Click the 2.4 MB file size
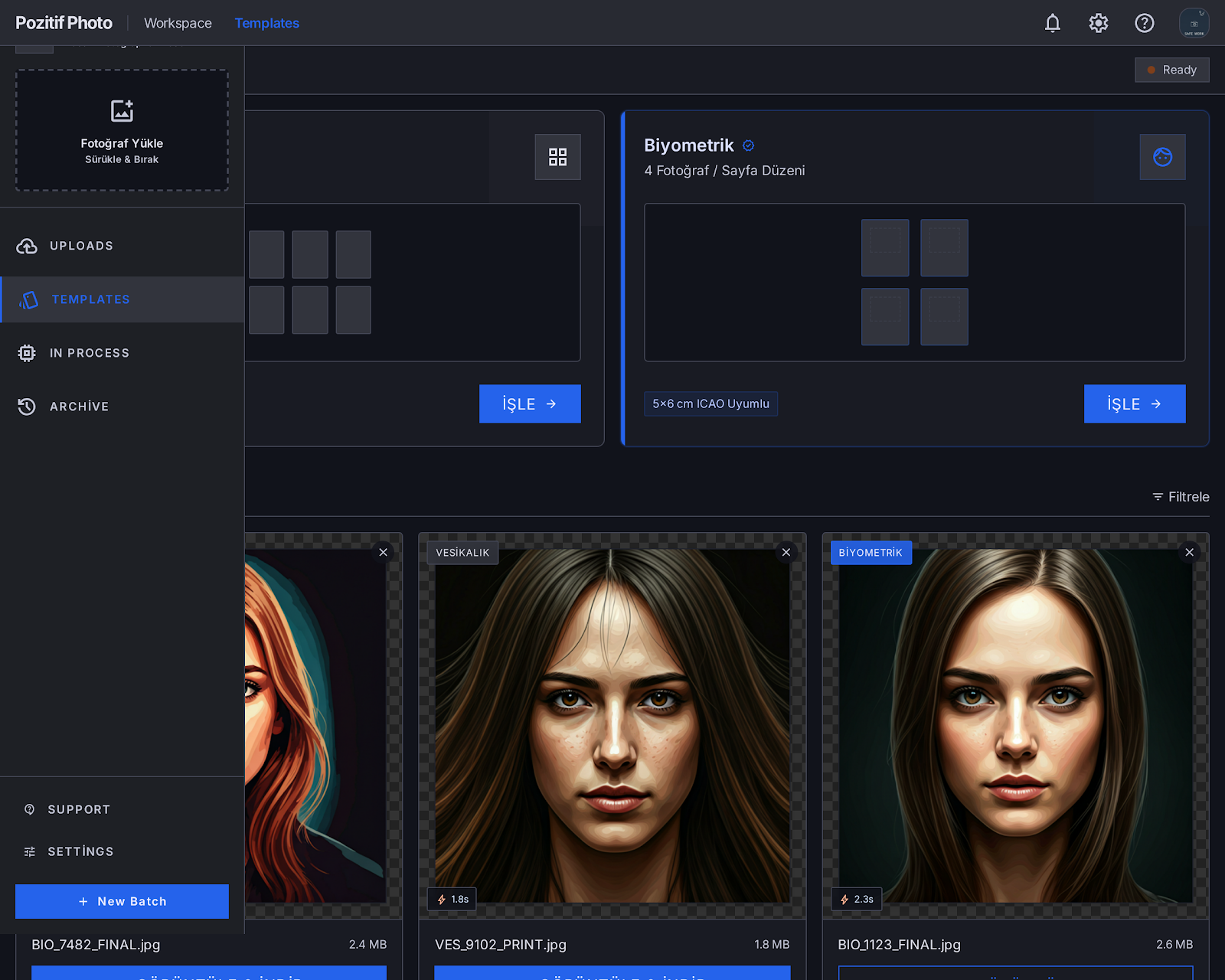Image resolution: width=1225 pixels, height=980 pixels. (x=368, y=945)
